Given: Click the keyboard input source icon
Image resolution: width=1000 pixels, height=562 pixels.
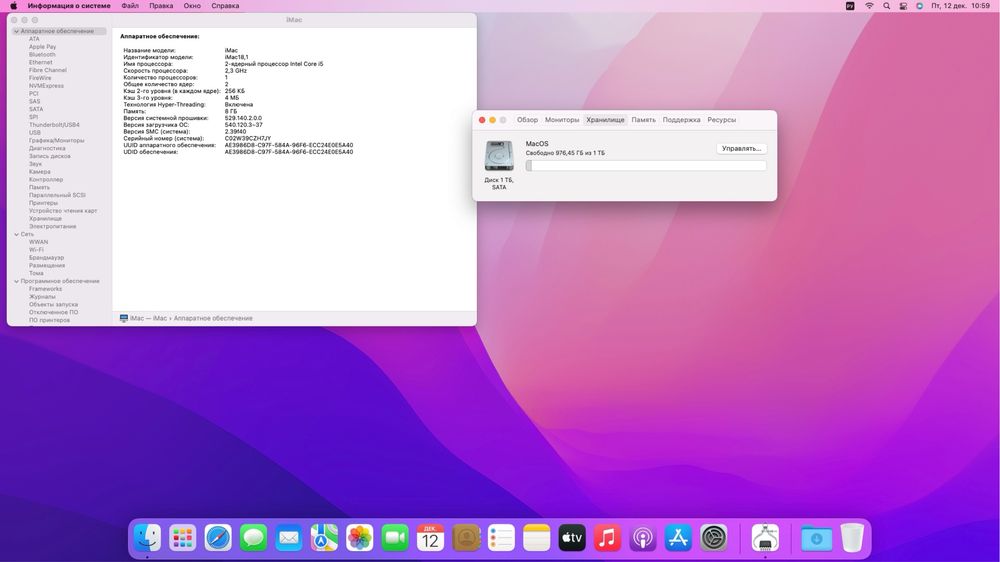Looking at the screenshot, I should (x=850, y=6).
